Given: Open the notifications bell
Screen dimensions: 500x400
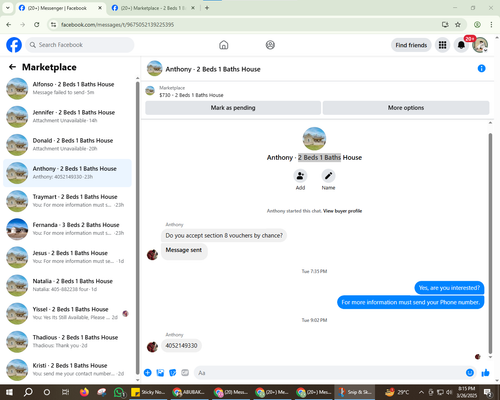Looking at the screenshot, I should click(x=461, y=45).
